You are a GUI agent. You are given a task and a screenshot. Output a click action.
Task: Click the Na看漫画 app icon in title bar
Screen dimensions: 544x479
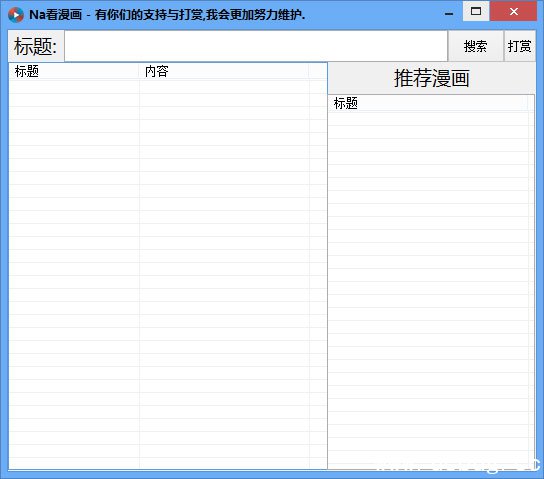pos(16,15)
